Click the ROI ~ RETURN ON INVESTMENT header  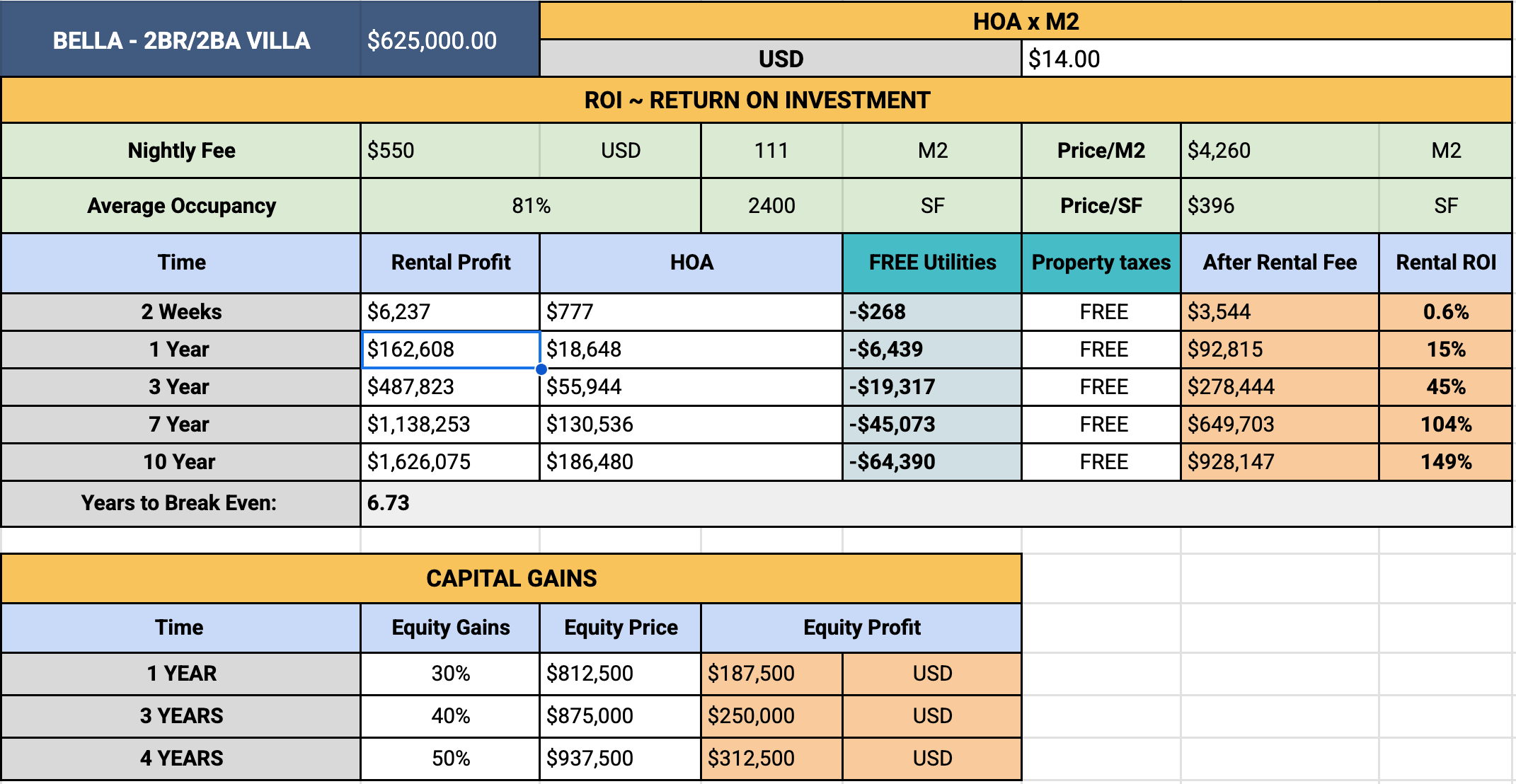[756, 100]
